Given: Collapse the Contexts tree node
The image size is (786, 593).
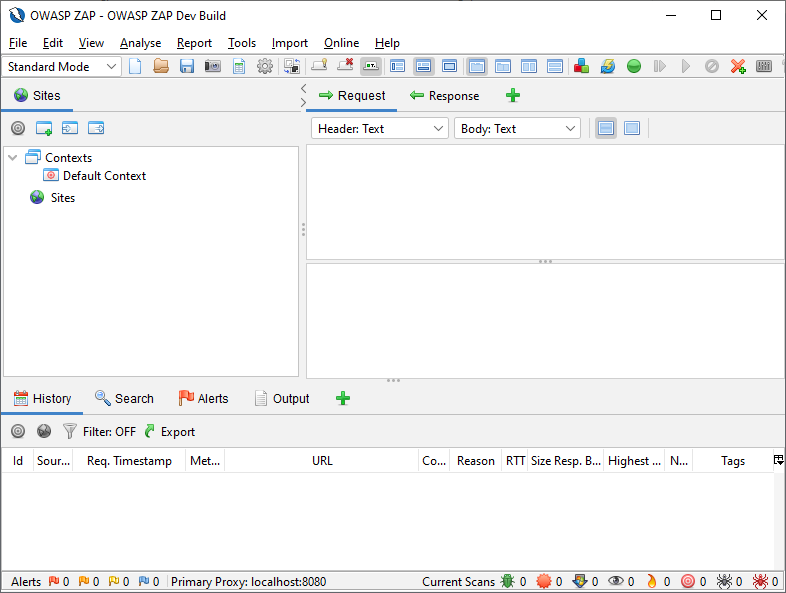Looking at the screenshot, I should [13, 157].
